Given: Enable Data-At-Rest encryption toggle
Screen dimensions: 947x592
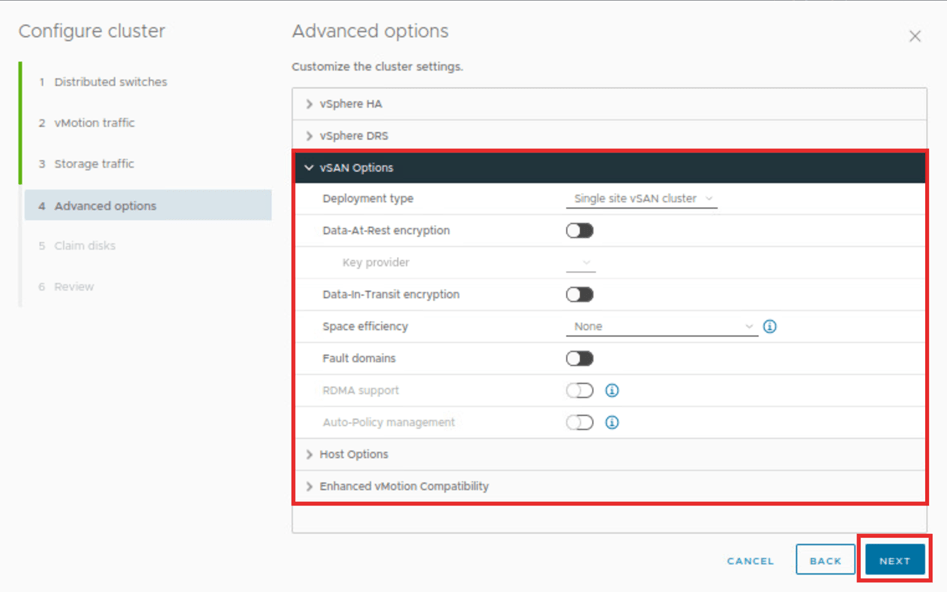Looking at the screenshot, I should [x=579, y=231].
